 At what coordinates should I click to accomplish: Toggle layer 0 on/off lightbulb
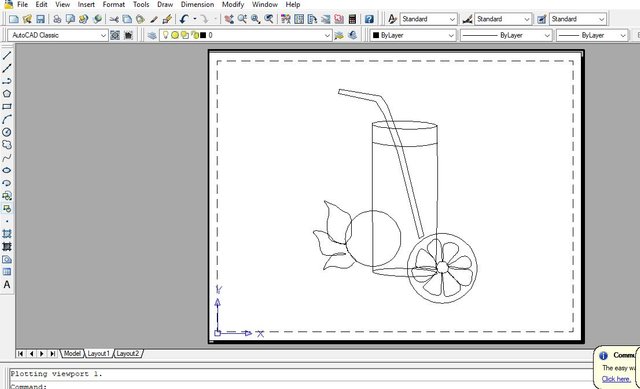[165, 35]
